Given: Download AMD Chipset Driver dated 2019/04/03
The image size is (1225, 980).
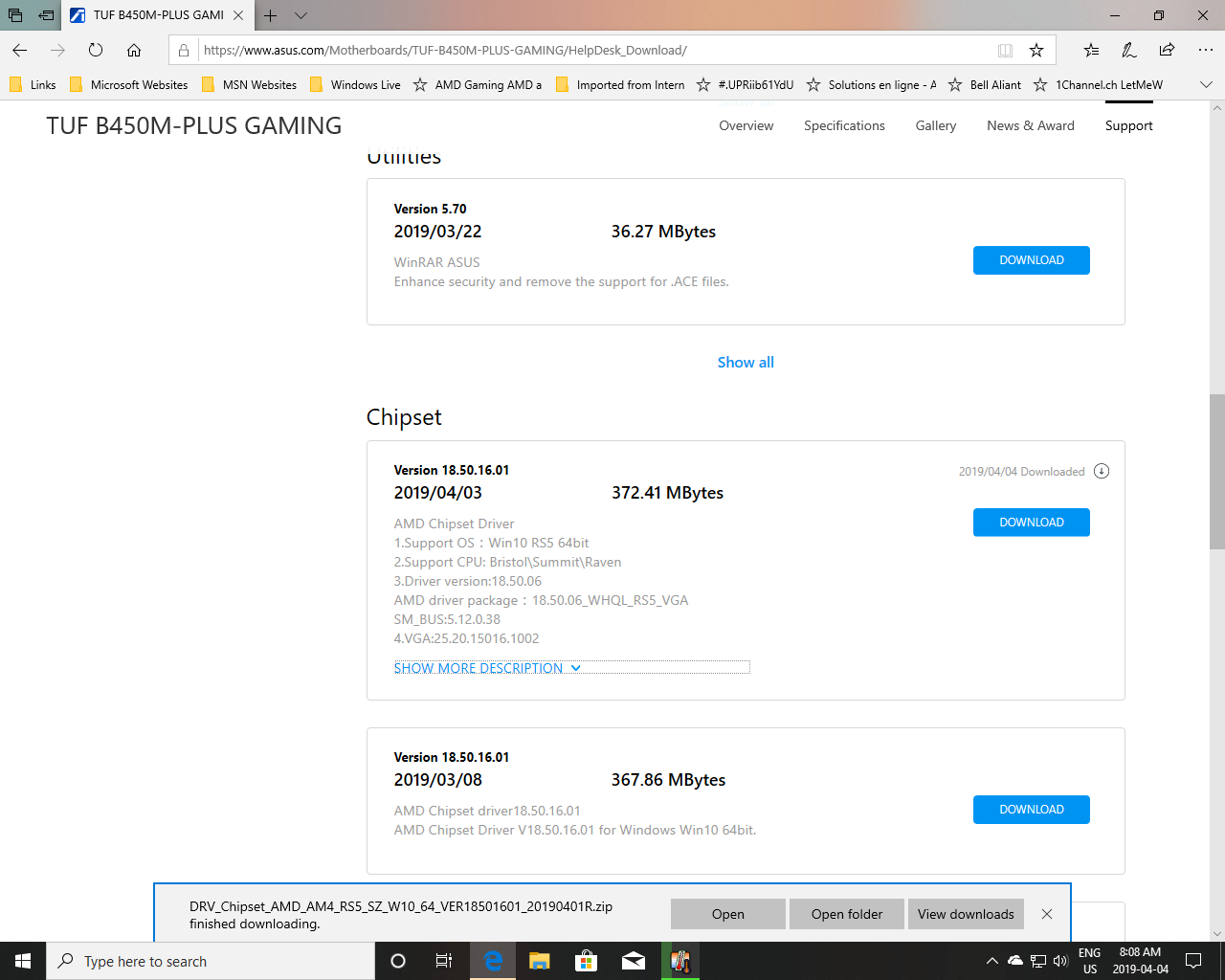Looking at the screenshot, I should pos(1032,523).
